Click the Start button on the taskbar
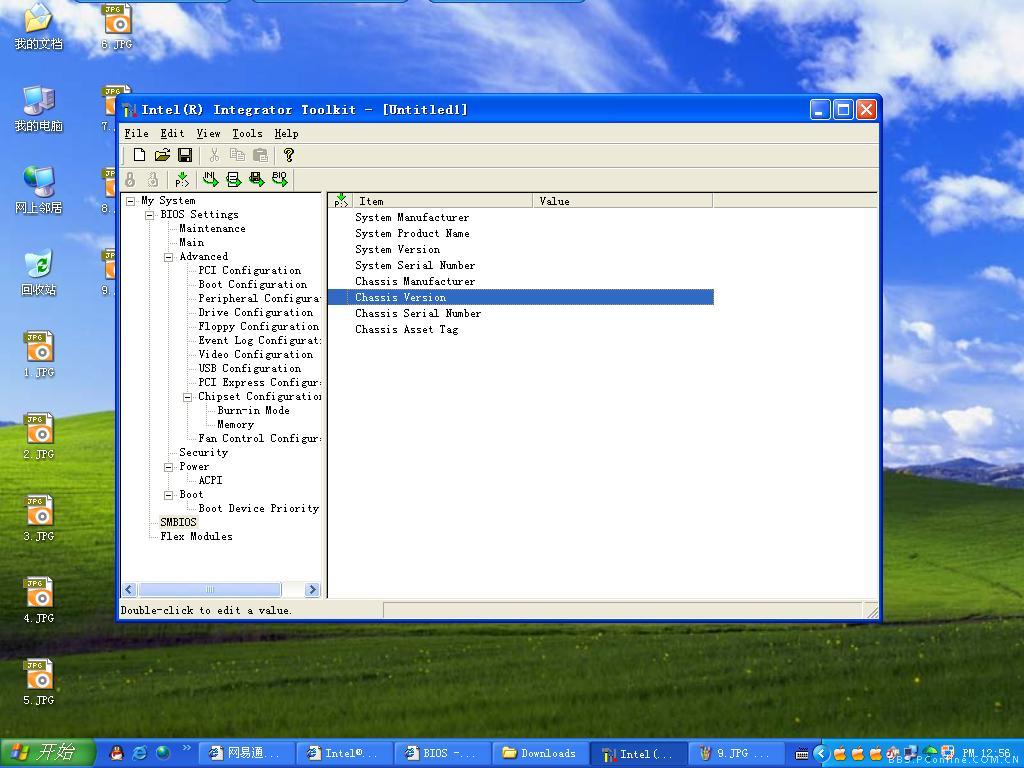The image size is (1024, 768). click(48, 753)
